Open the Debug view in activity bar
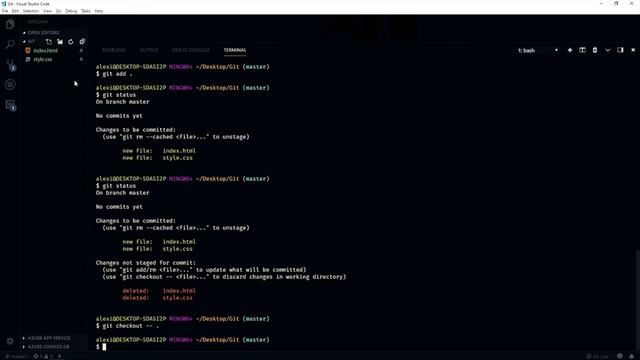The width and height of the screenshot is (640, 360). [10, 84]
